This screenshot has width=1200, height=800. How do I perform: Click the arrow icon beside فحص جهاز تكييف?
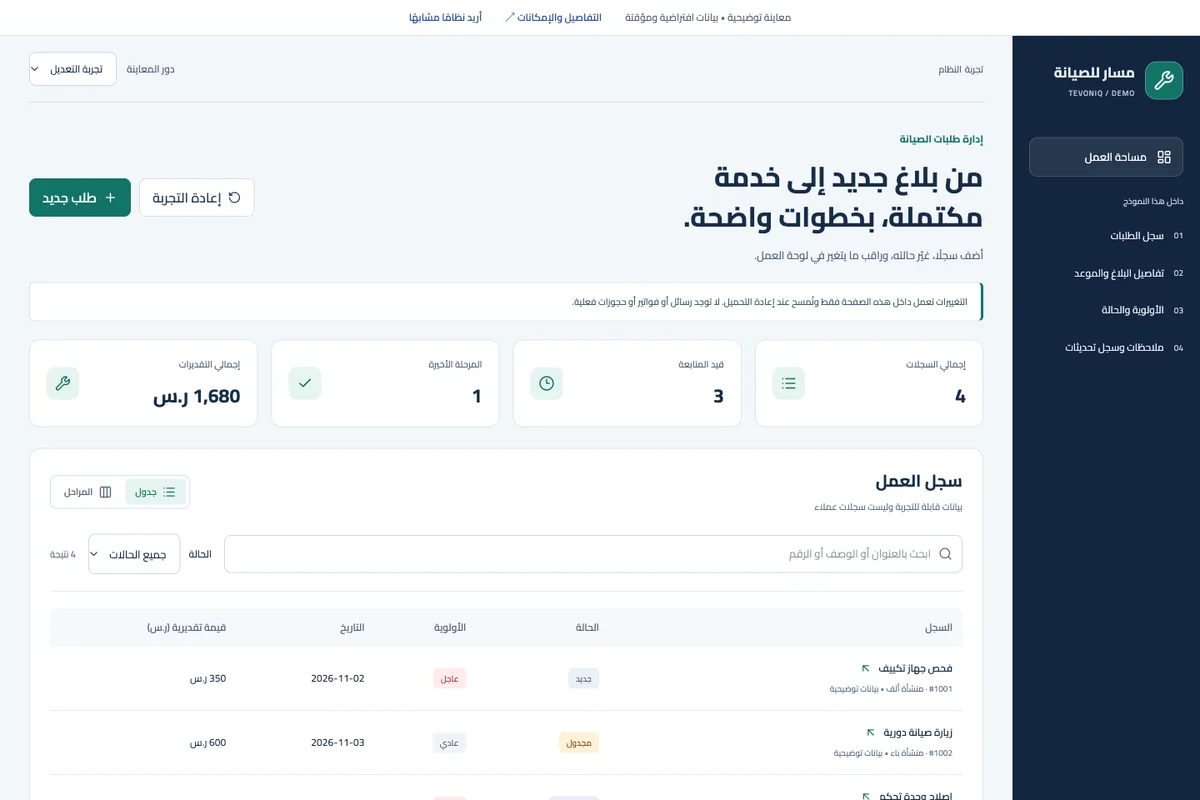click(866, 668)
